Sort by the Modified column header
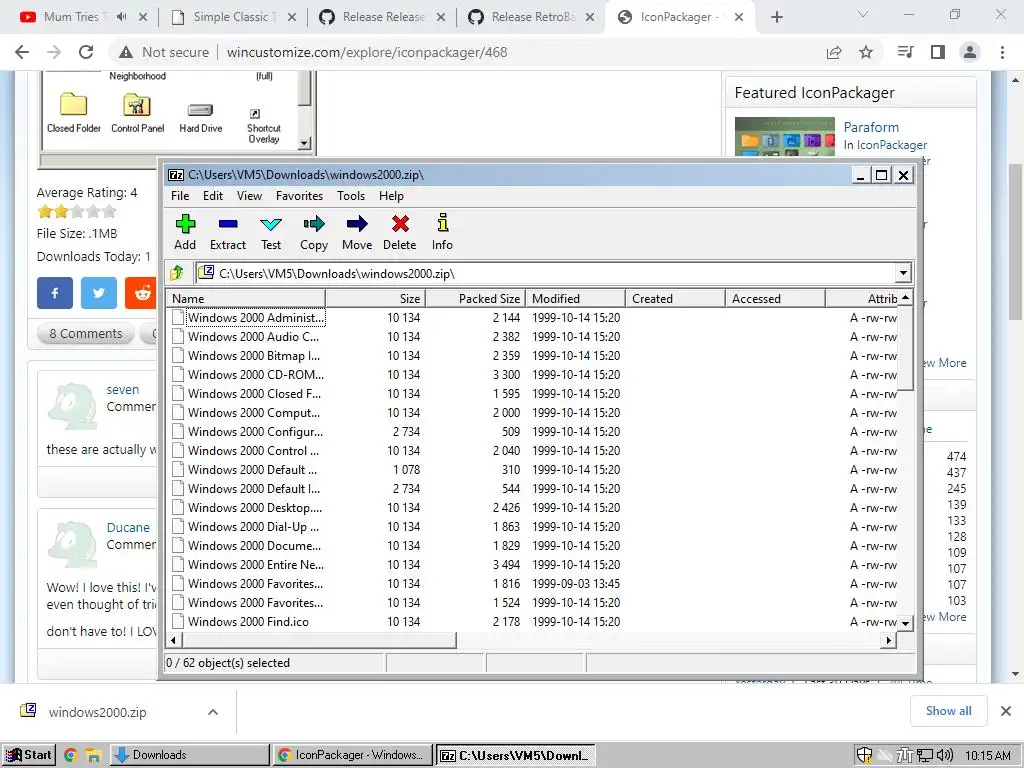This screenshot has height=768, width=1024. (575, 298)
